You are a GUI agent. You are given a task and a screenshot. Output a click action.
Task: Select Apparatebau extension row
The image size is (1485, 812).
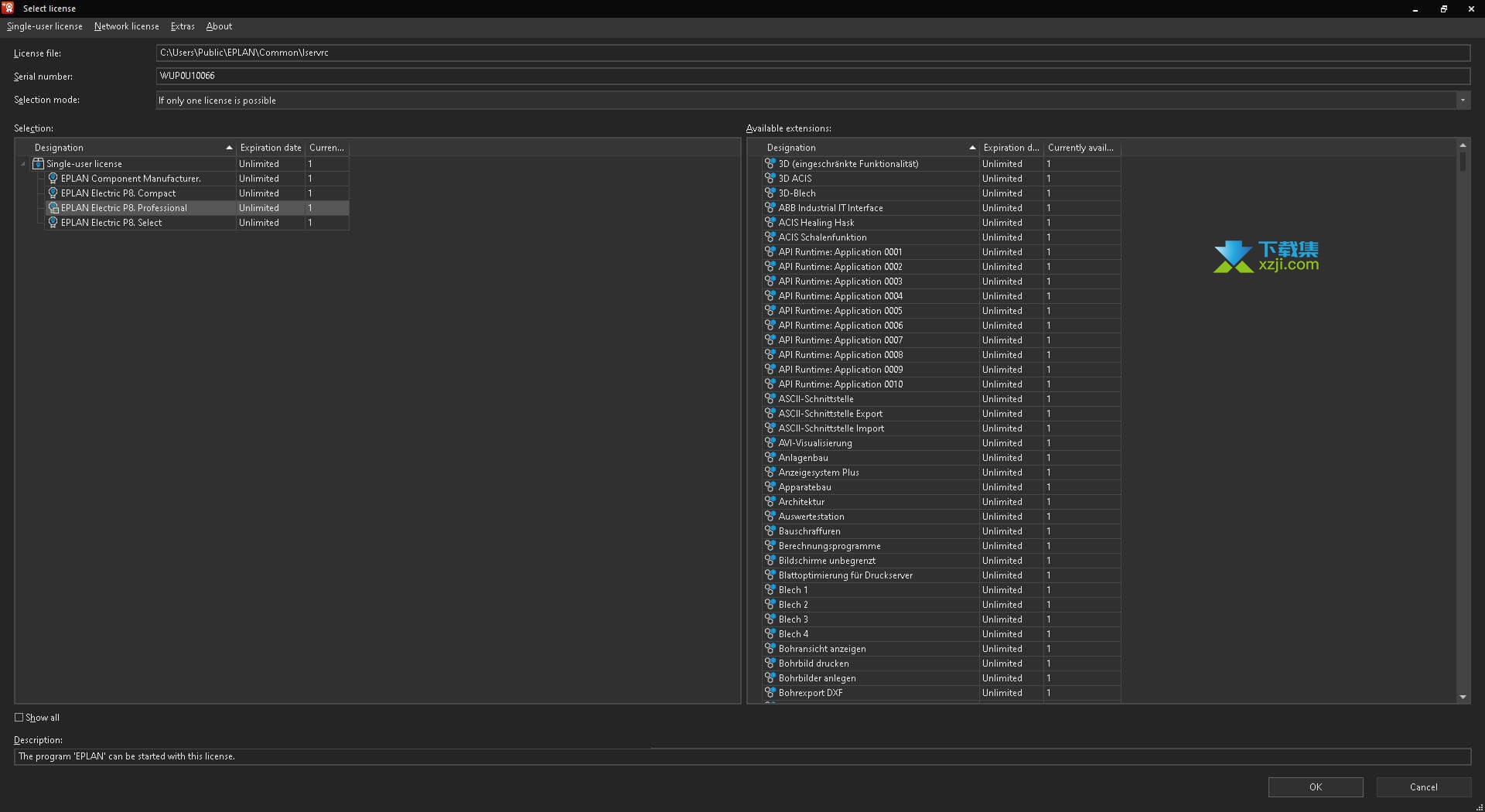941,487
